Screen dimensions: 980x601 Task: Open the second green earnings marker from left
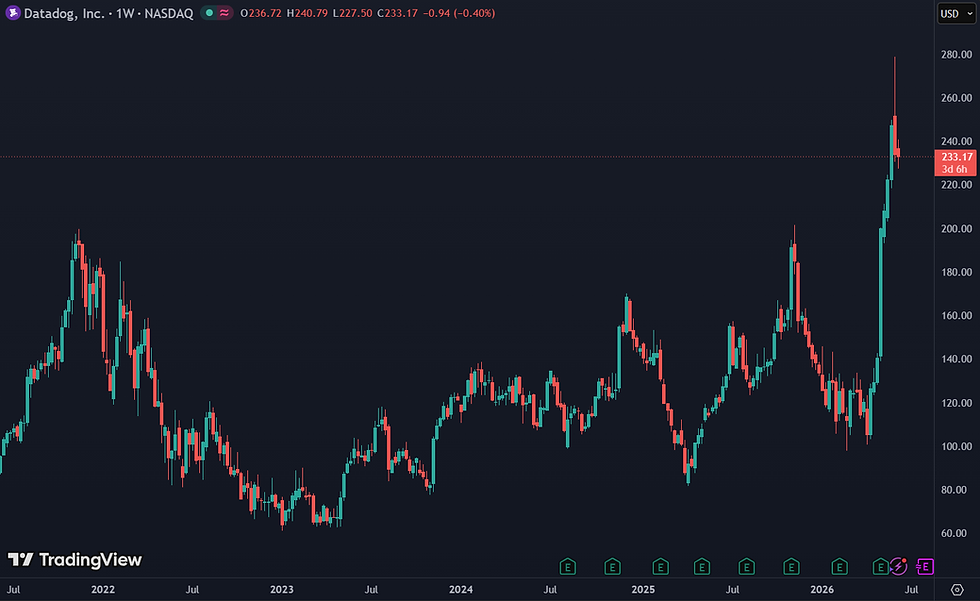click(x=612, y=567)
